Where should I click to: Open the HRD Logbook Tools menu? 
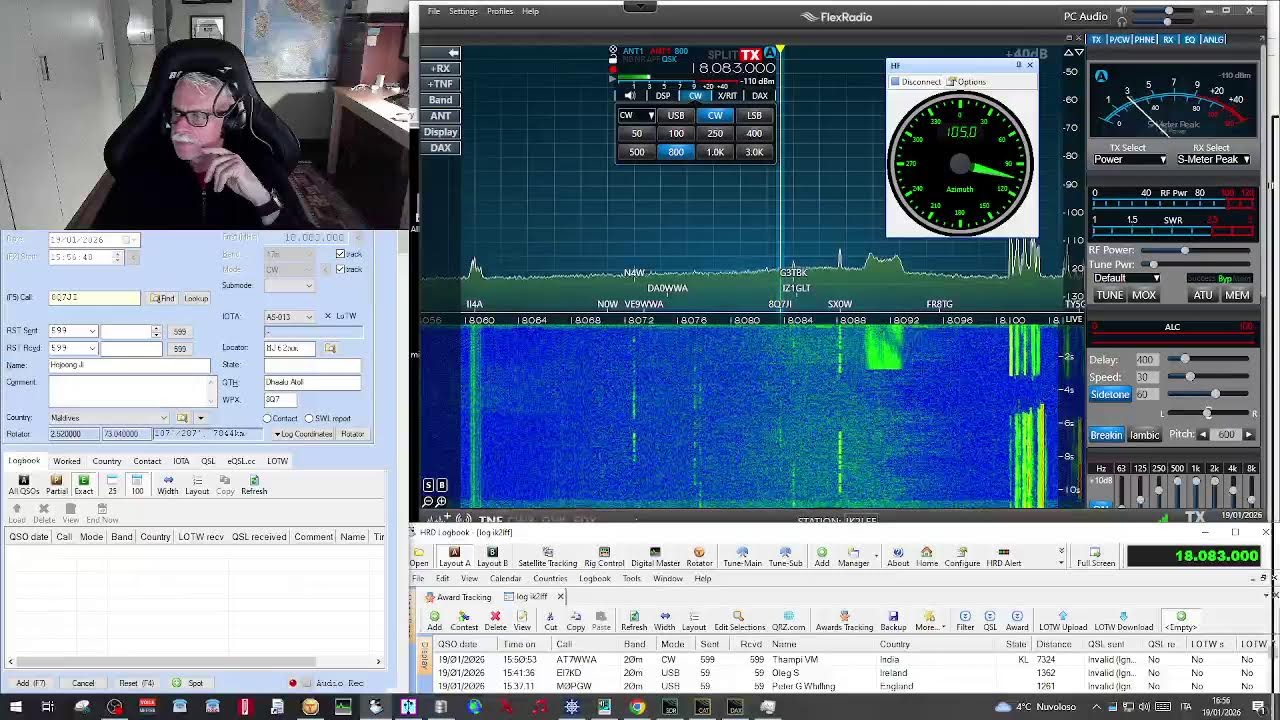(632, 578)
